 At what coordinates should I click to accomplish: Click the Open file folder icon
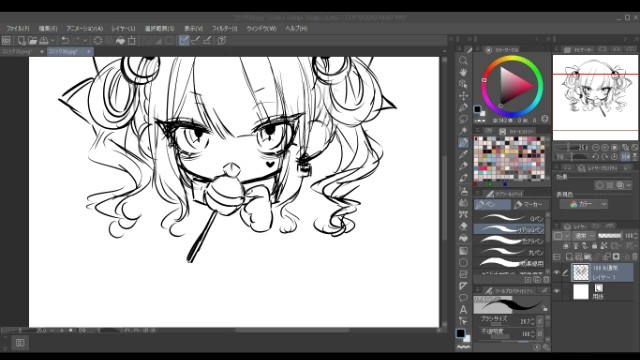[33, 40]
